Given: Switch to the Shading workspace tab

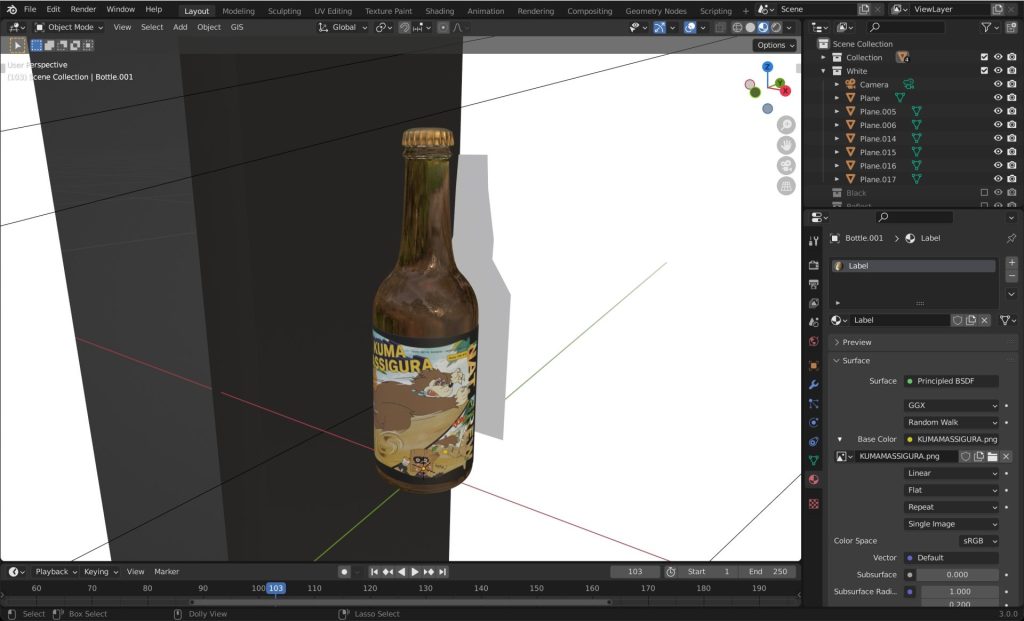Looking at the screenshot, I should pos(439,11).
